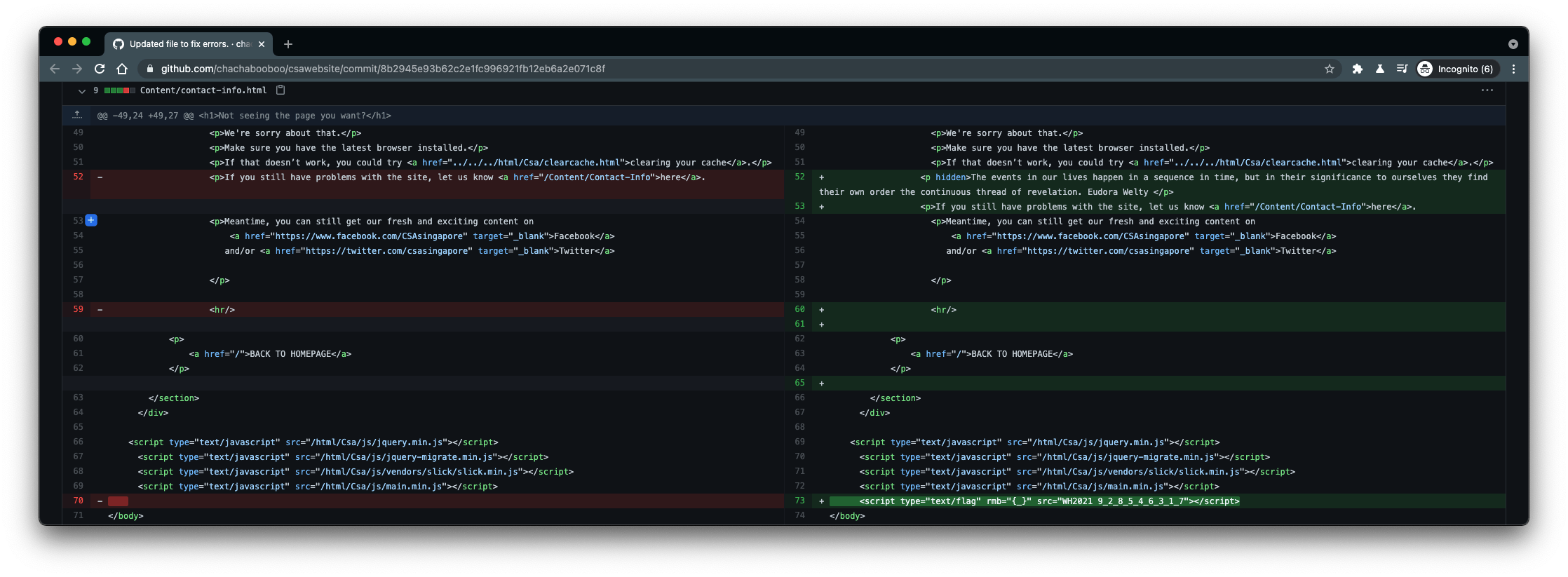This screenshot has height=577, width=1568.
Task: Click deleted line number 59
Action: pyautogui.click(x=78, y=309)
